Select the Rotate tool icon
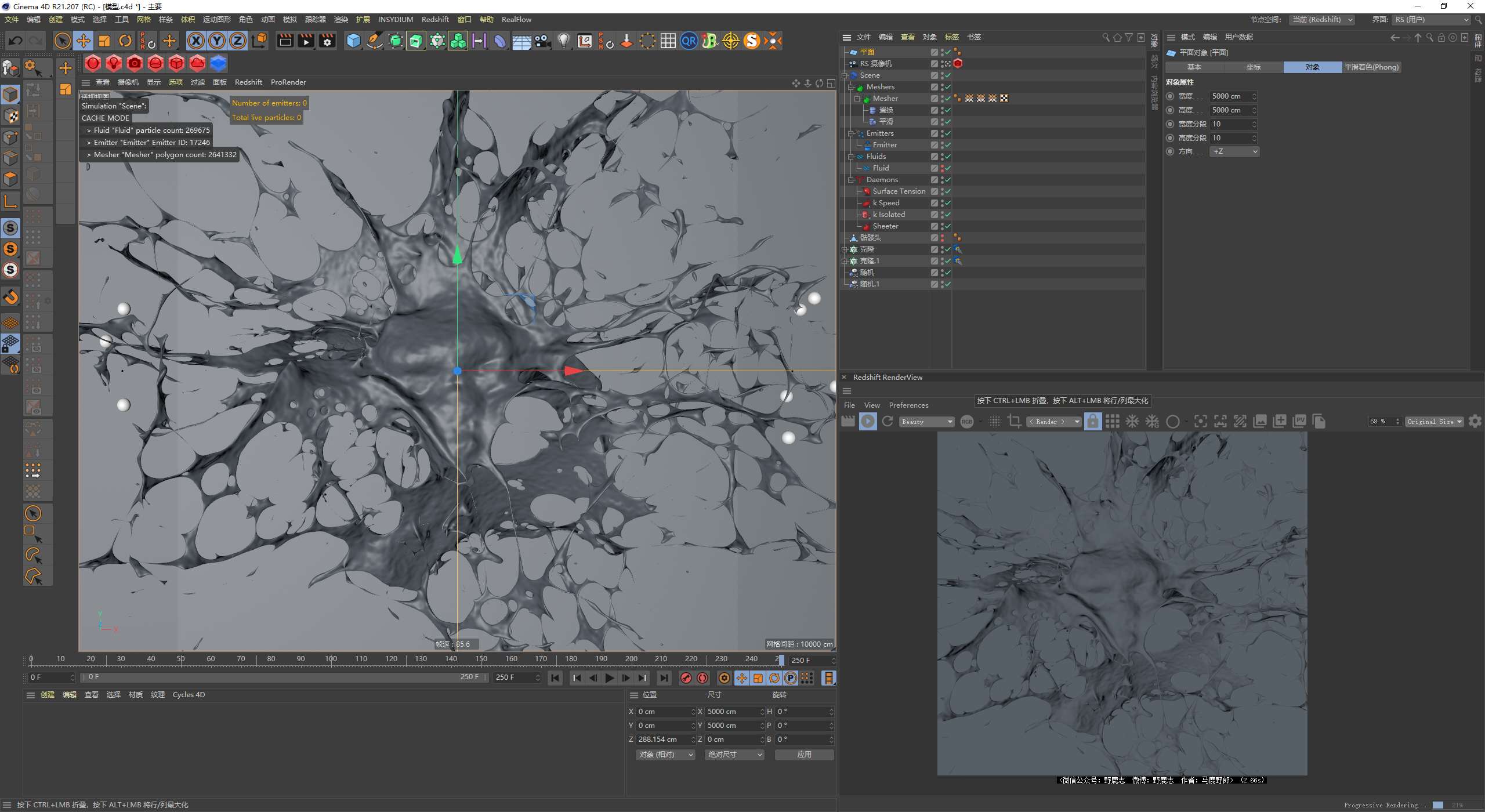Viewport: 1485px width, 812px height. [x=125, y=41]
